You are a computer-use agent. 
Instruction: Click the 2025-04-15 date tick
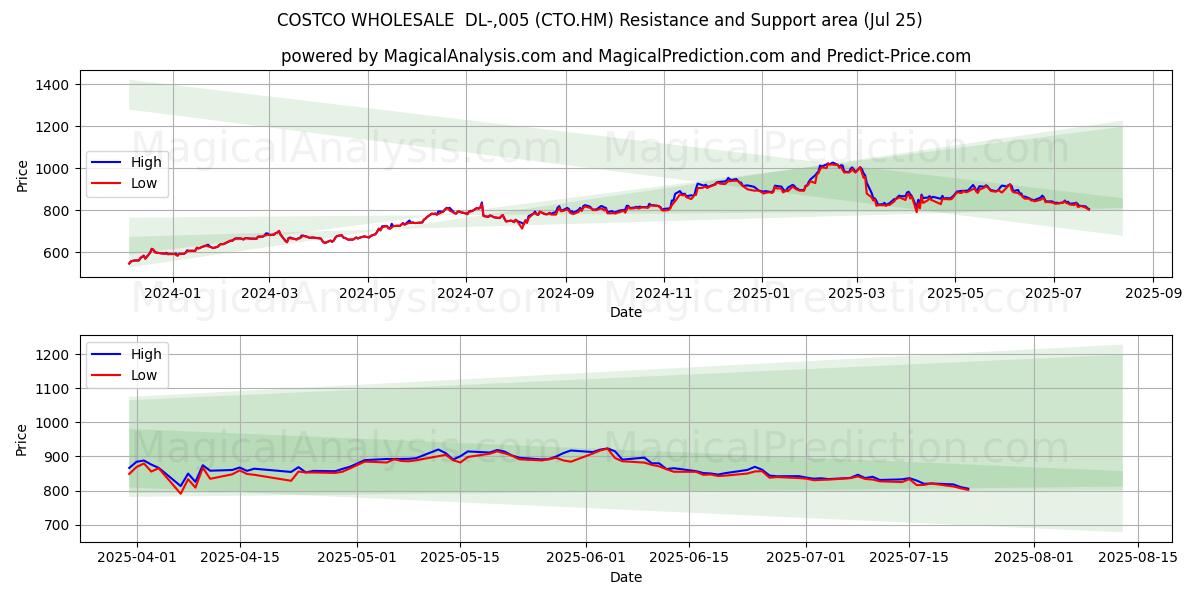[x=240, y=557]
